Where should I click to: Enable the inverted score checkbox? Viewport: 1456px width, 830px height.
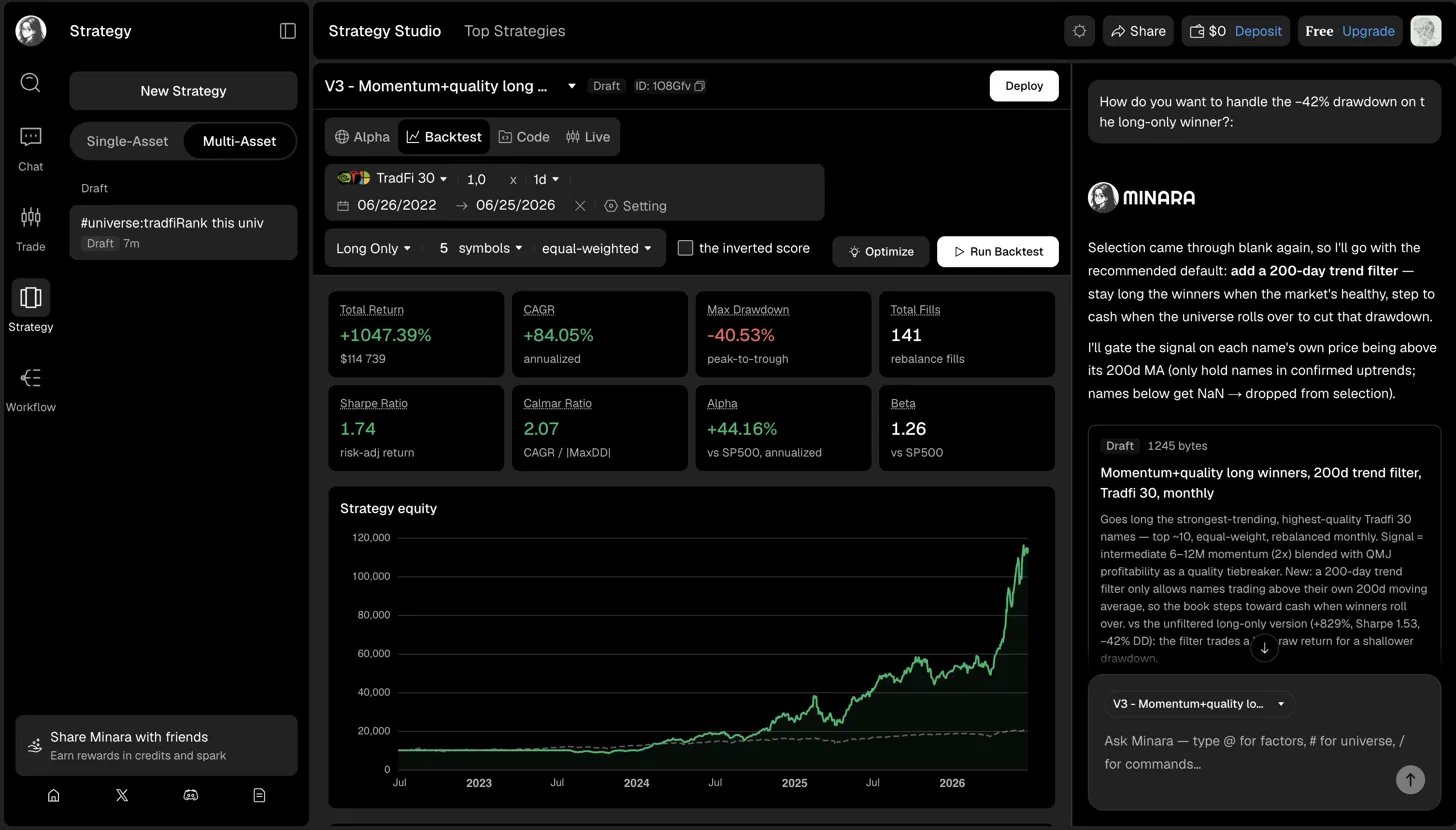click(685, 248)
